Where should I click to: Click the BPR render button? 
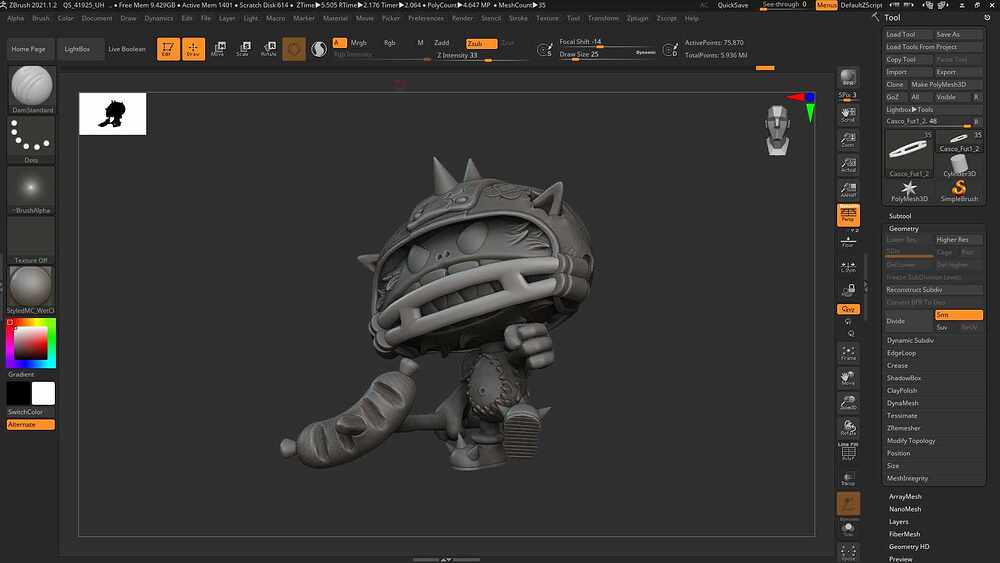click(x=848, y=78)
